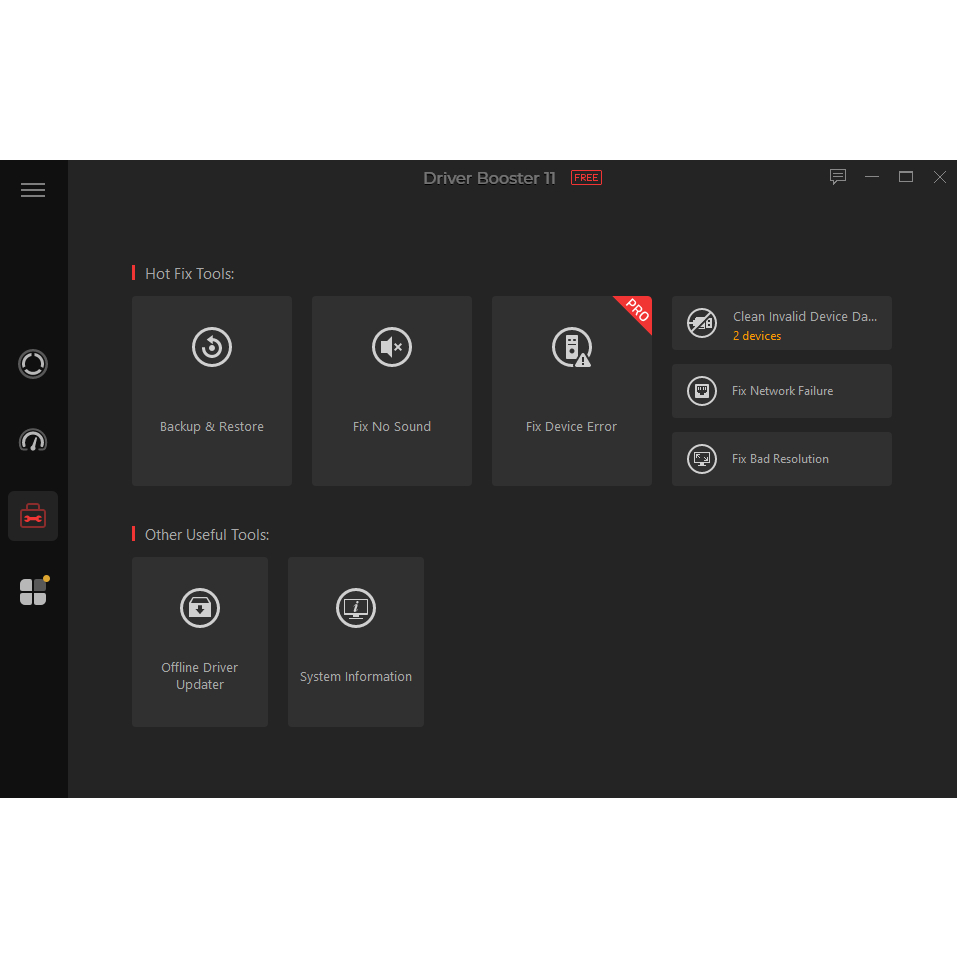Click the orange '2 devices' text
This screenshot has height=957, width=957.
[x=757, y=336]
